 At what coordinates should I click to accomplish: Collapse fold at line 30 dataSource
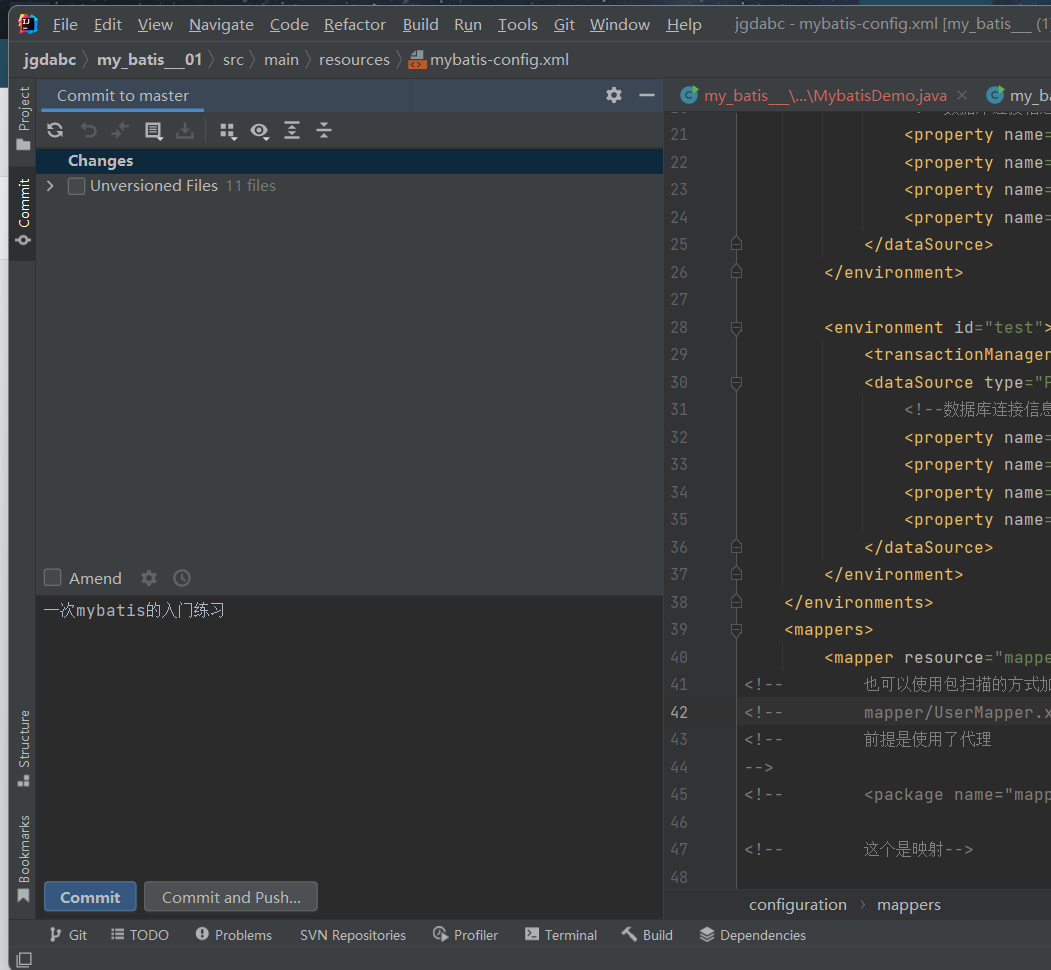(736, 383)
